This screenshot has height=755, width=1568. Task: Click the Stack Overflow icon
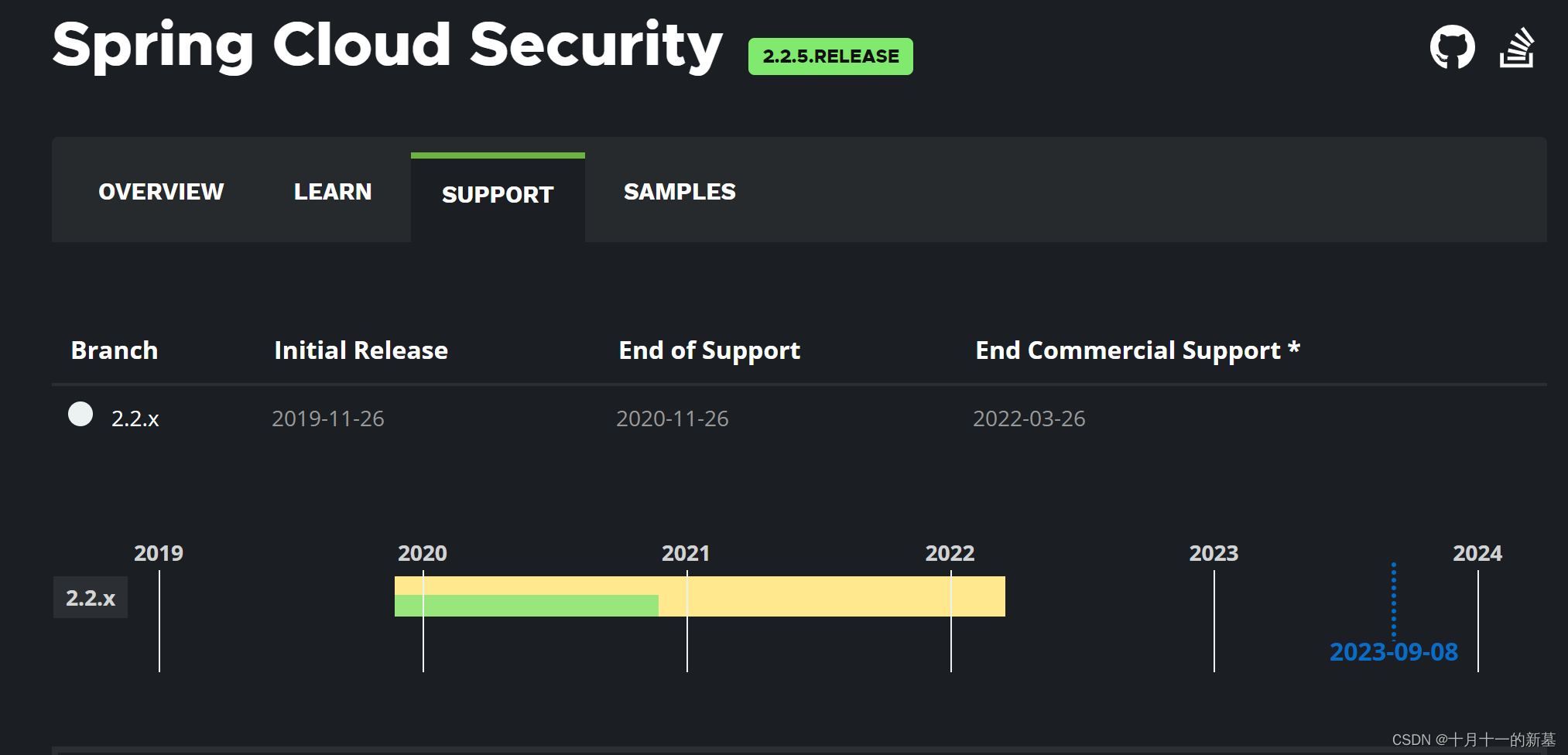(x=1516, y=46)
